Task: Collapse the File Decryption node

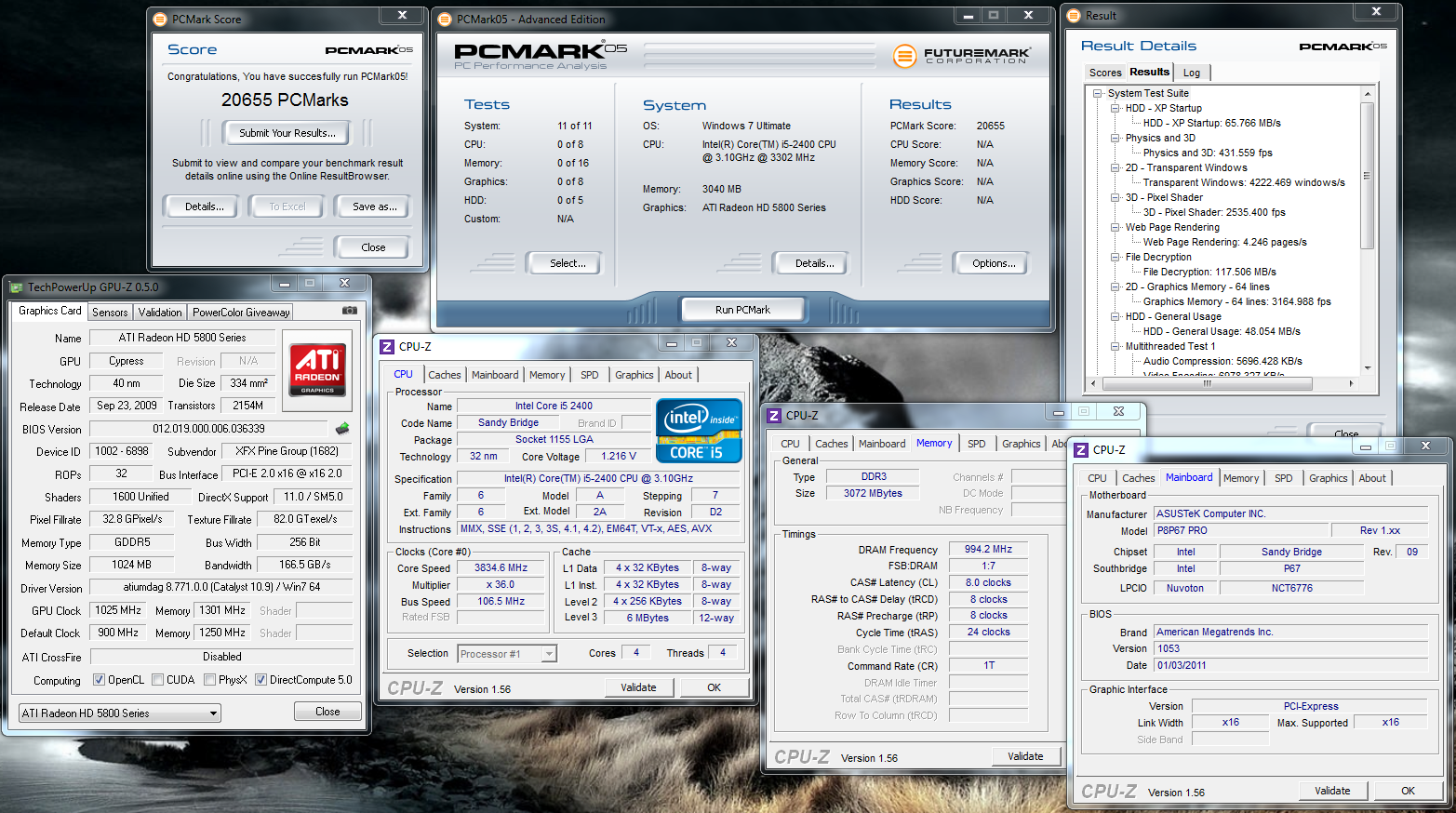Action: pyautogui.click(x=1115, y=257)
